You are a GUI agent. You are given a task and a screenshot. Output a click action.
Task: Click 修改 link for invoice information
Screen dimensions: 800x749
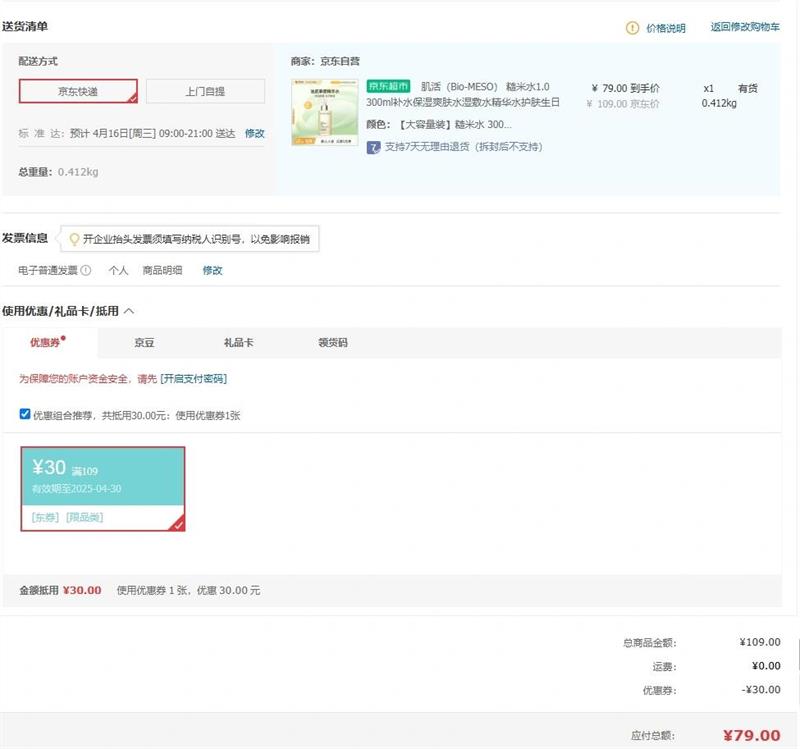(x=213, y=270)
